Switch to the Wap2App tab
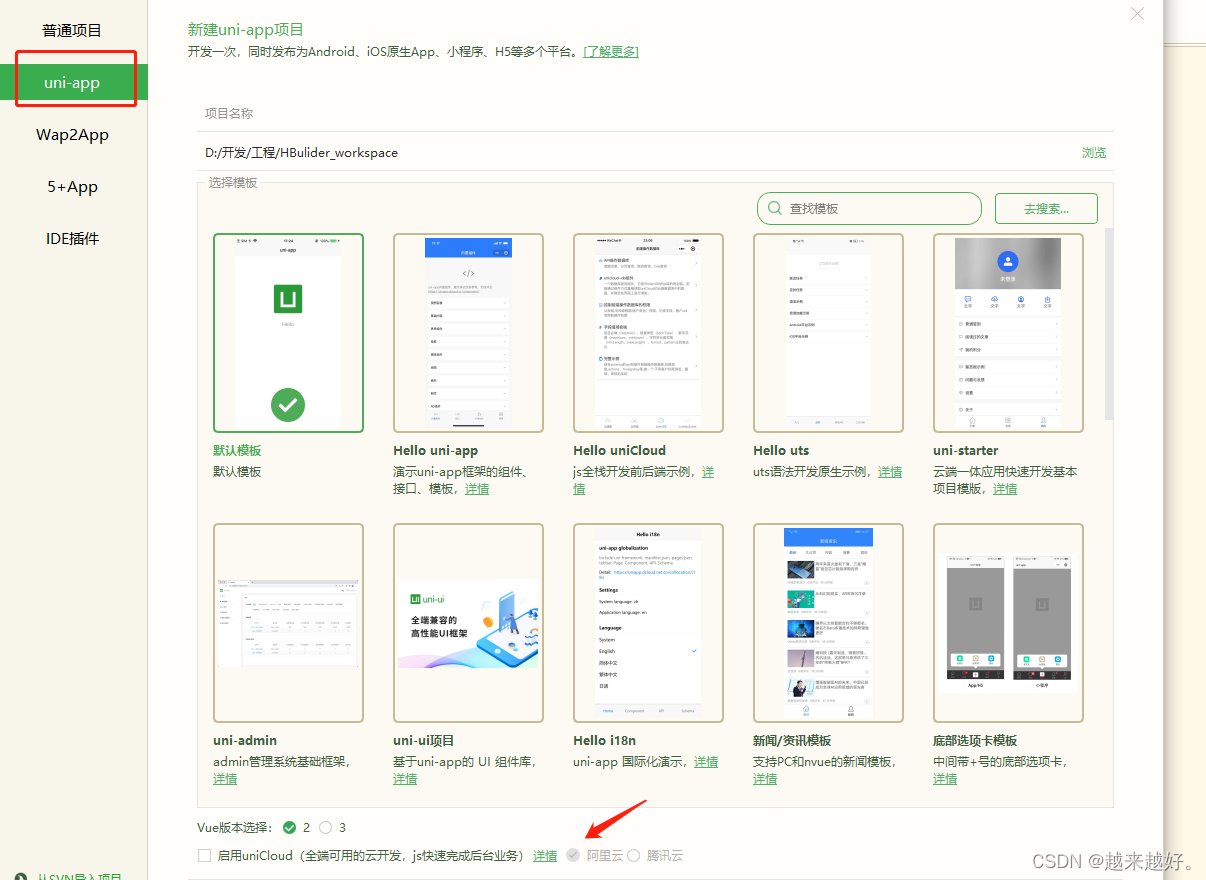The width and height of the screenshot is (1206, 880). click(x=72, y=134)
